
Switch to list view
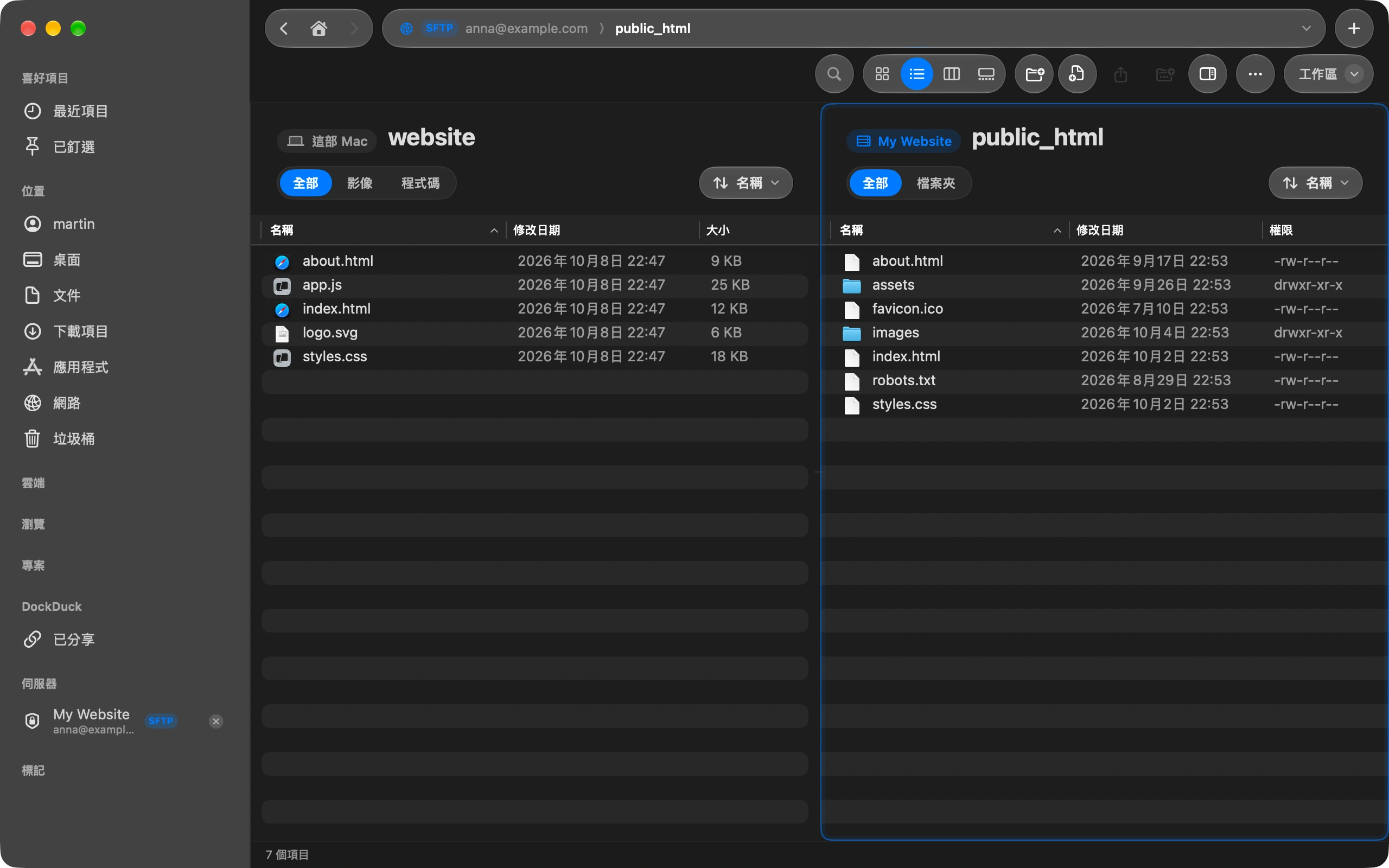[916, 74]
